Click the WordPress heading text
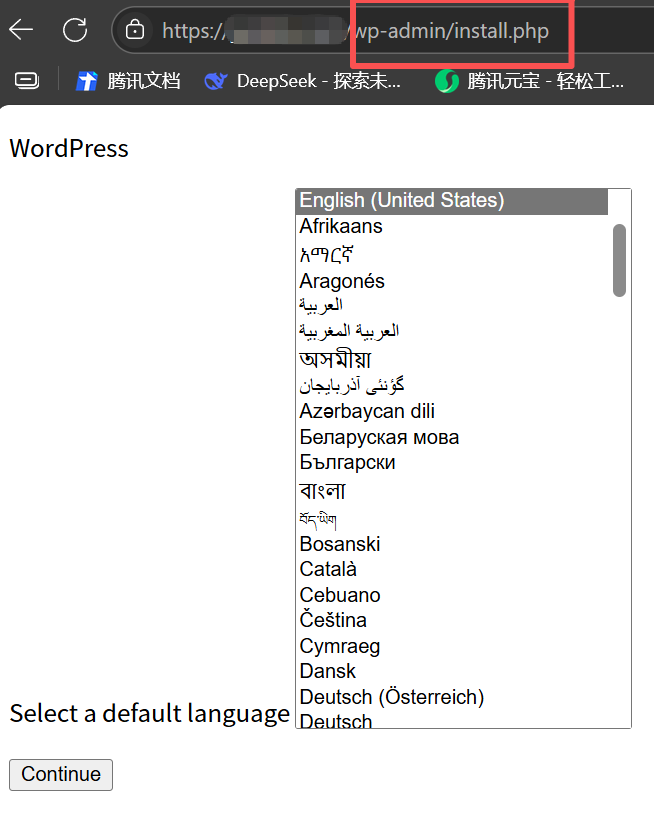This screenshot has height=828, width=654. tap(69, 148)
